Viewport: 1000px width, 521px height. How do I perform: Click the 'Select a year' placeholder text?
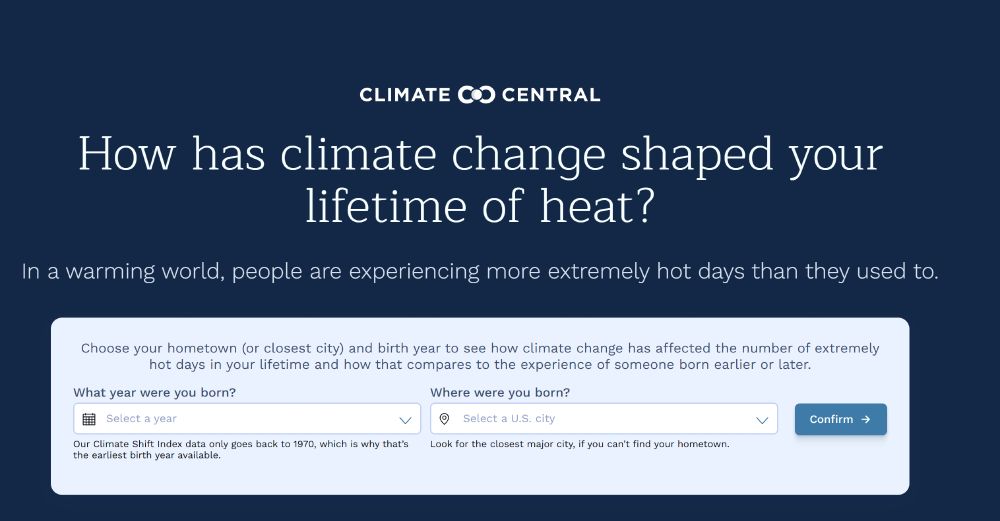pyautogui.click(x=142, y=419)
